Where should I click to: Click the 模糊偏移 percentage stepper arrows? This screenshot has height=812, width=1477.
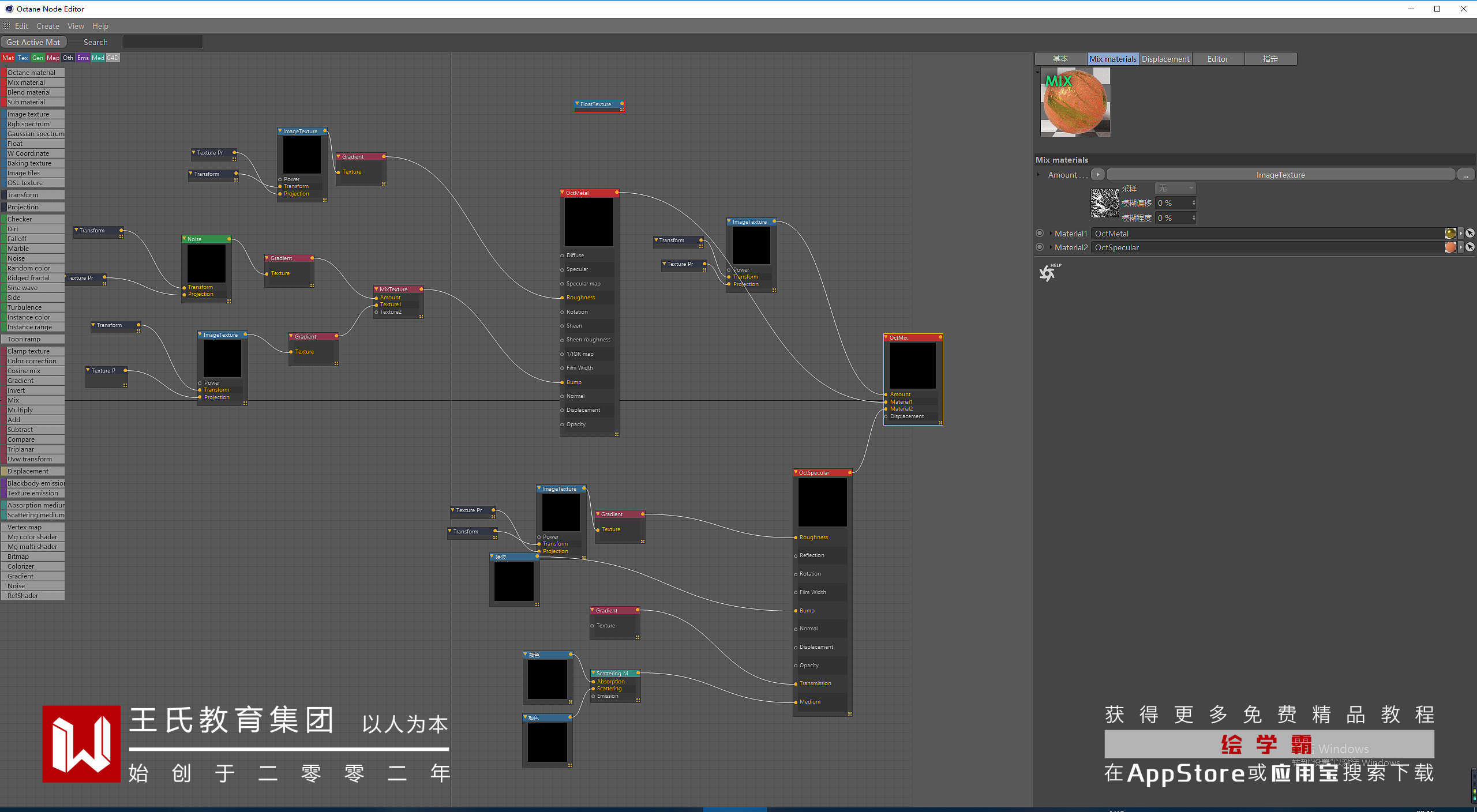tap(1194, 203)
